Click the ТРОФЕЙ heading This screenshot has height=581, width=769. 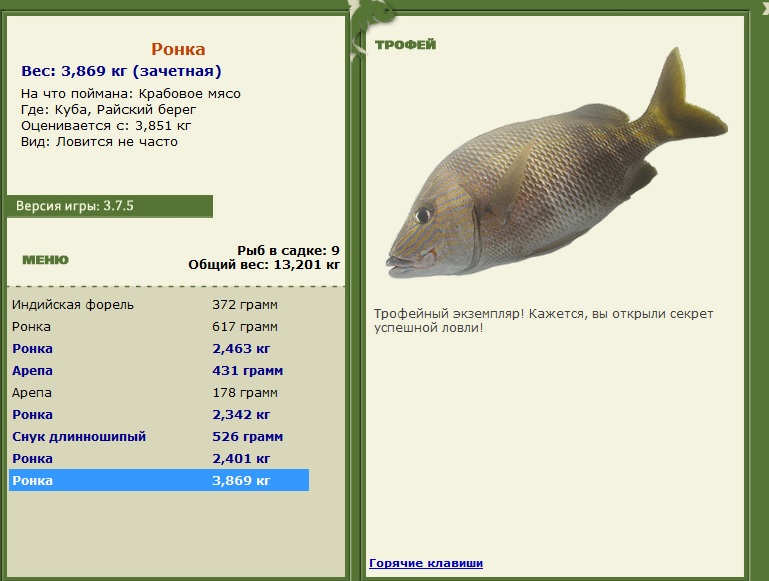pyautogui.click(x=405, y=45)
